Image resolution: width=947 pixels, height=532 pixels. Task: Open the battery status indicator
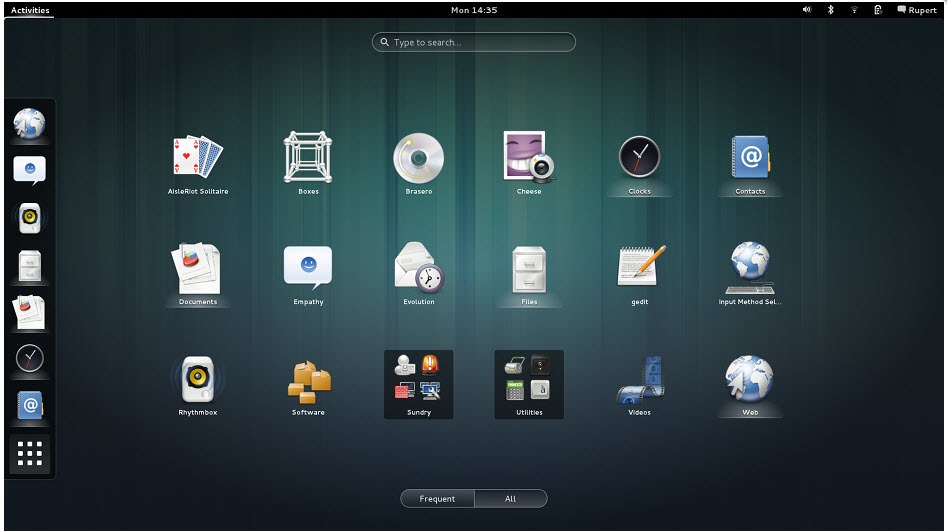pos(878,10)
